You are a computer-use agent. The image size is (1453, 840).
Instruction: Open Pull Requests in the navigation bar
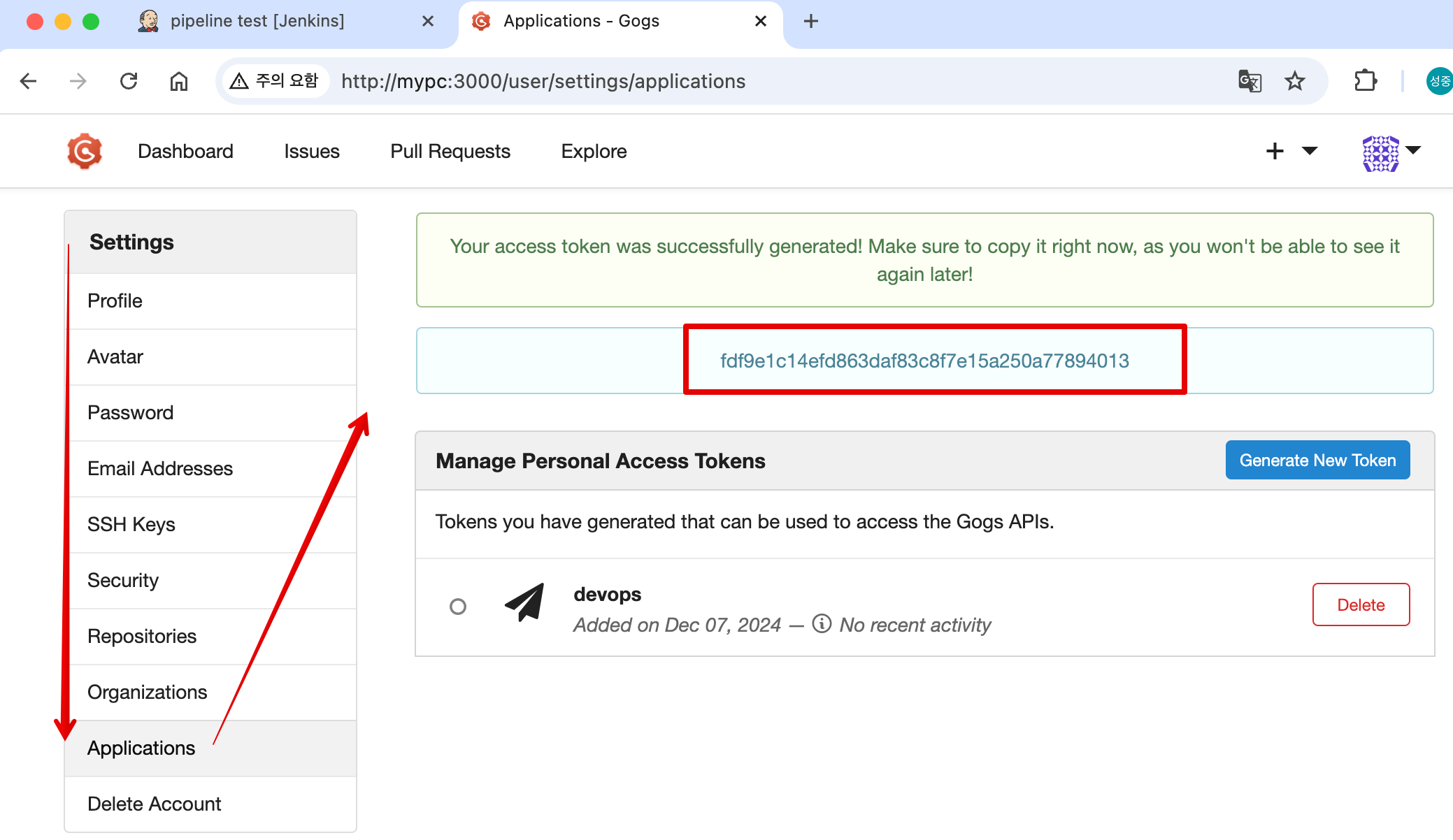[x=450, y=151]
